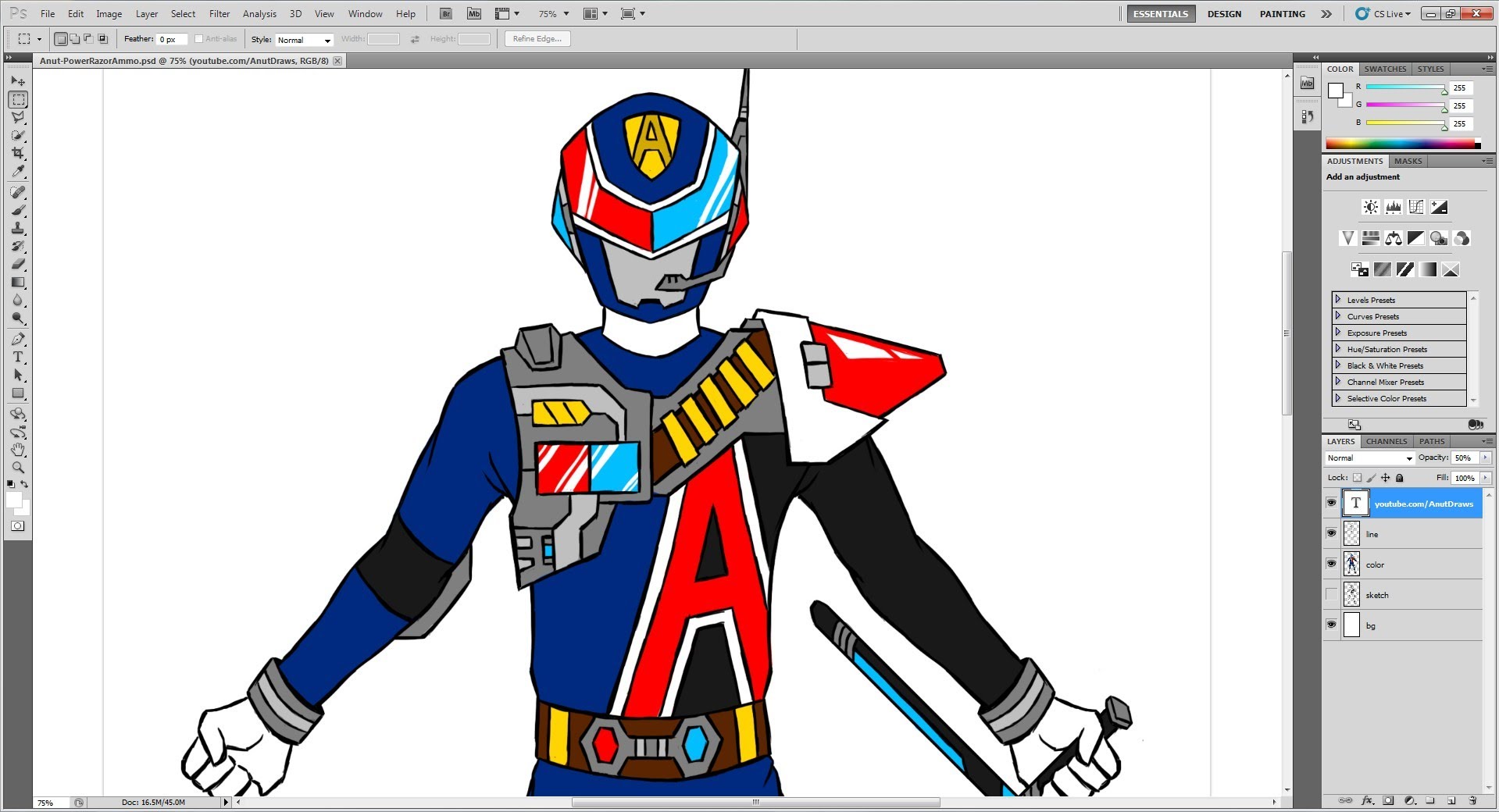Show the sketch layer visibility
1499x812 pixels.
point(1331,594)
